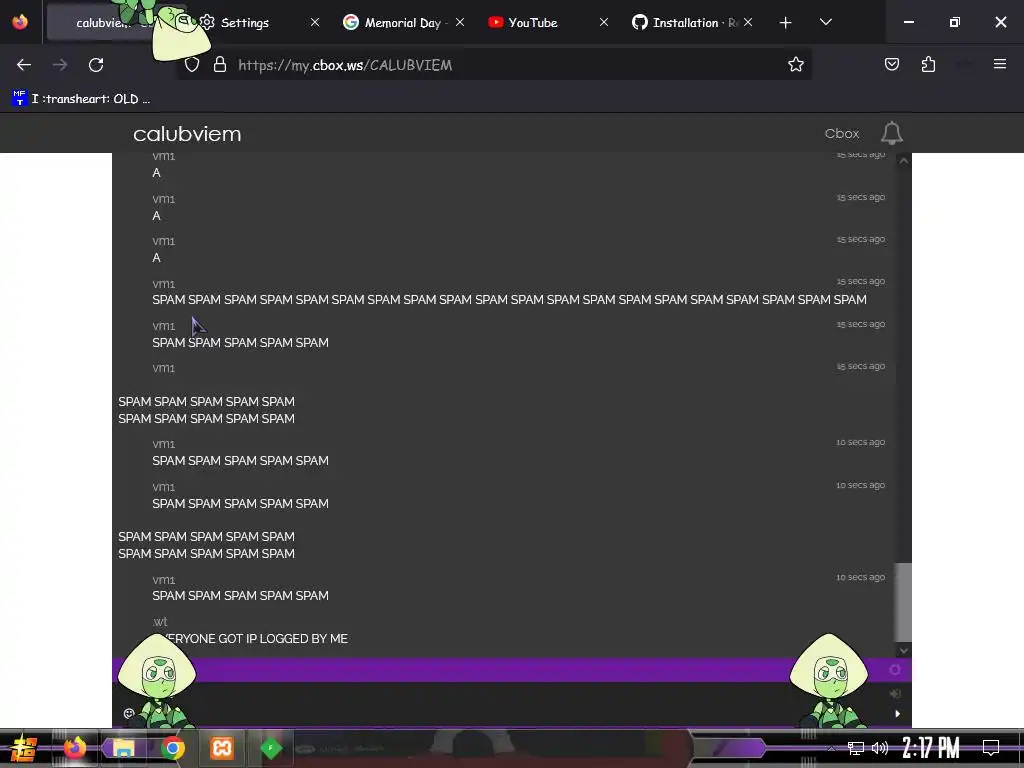
Task: Open the Firefox extensions puzzle icon
Action: (928, 65)
